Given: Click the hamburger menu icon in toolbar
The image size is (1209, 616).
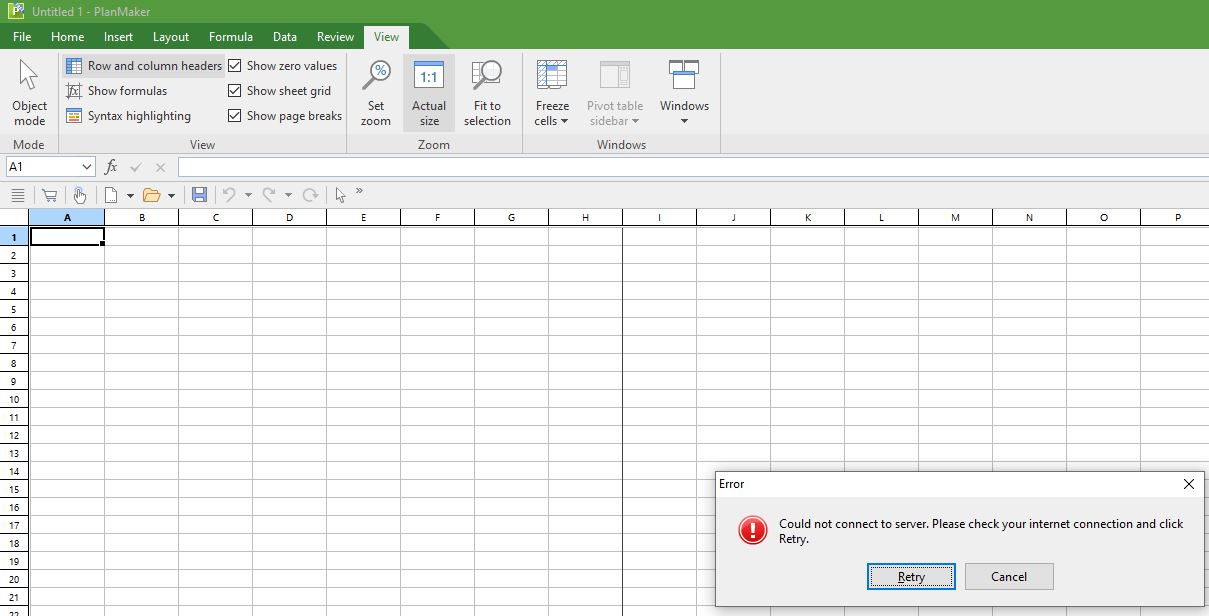Looking at the screenshot, I should pos(17,195).
